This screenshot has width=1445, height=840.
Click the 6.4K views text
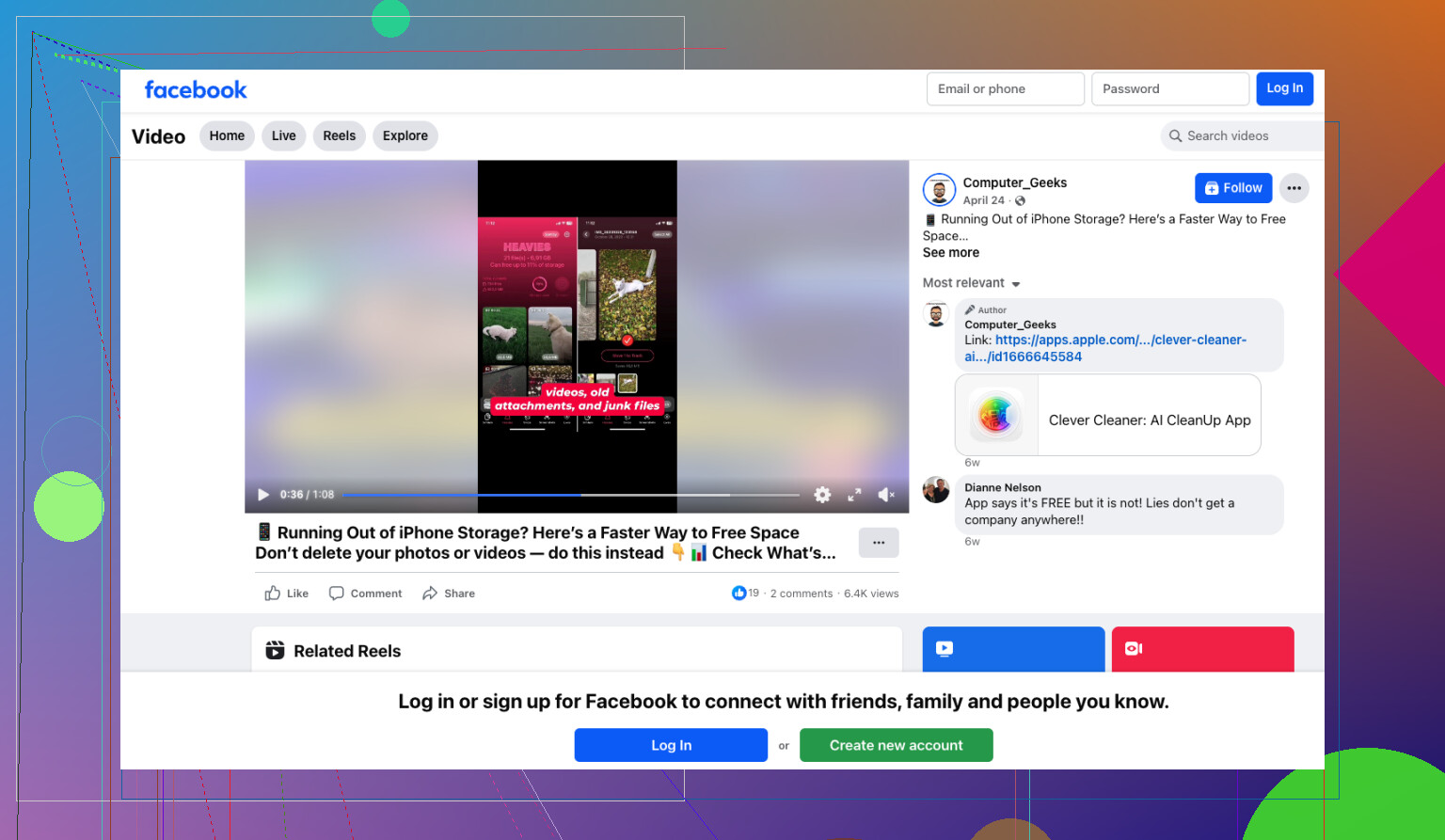[871, 594]
